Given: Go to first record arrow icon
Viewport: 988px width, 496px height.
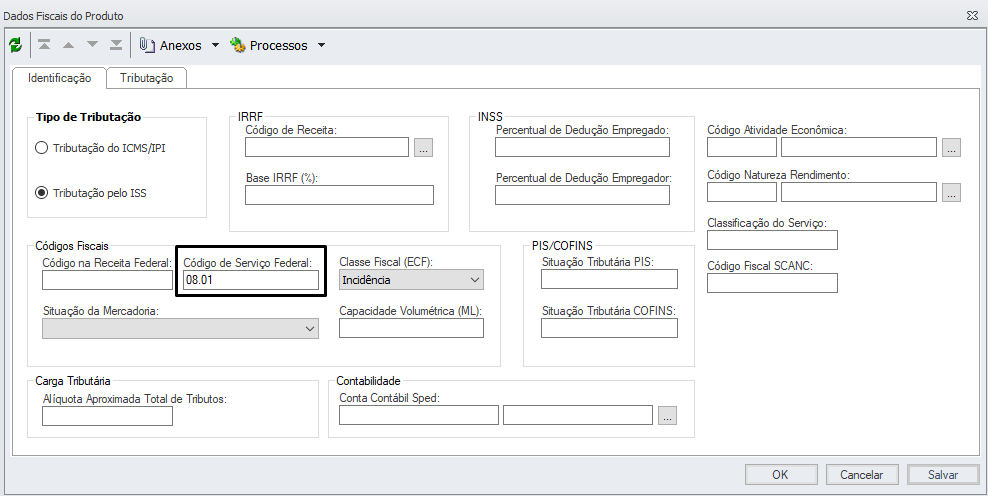Looking at the screenshot, I should 44,45.
